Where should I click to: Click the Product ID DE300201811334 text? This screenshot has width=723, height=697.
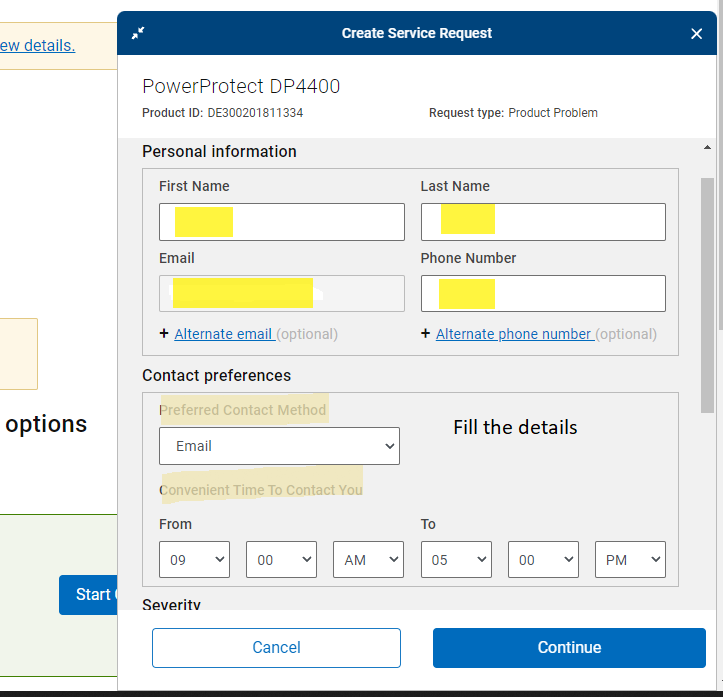(222, 113)
